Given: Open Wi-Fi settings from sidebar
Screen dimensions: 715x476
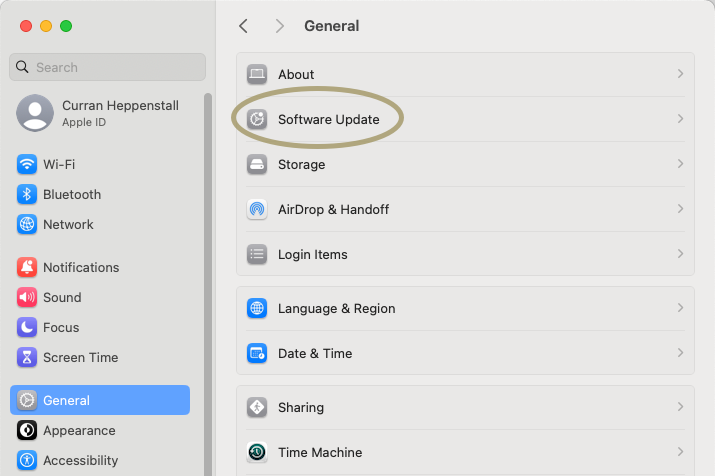Looking at the screenshot, I should point(100,164).
